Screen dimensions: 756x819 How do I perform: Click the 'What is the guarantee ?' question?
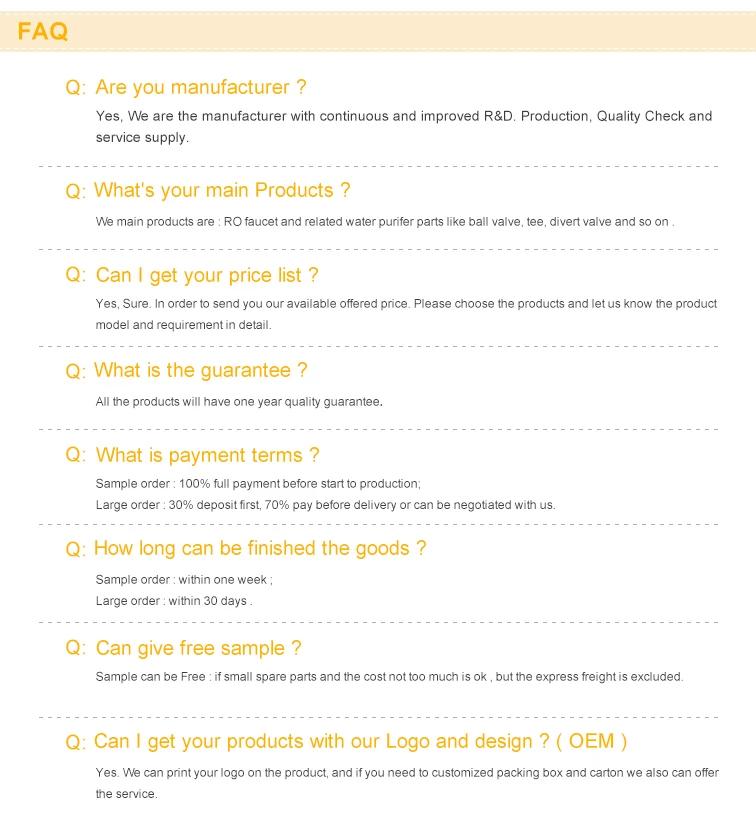(200, 370)
